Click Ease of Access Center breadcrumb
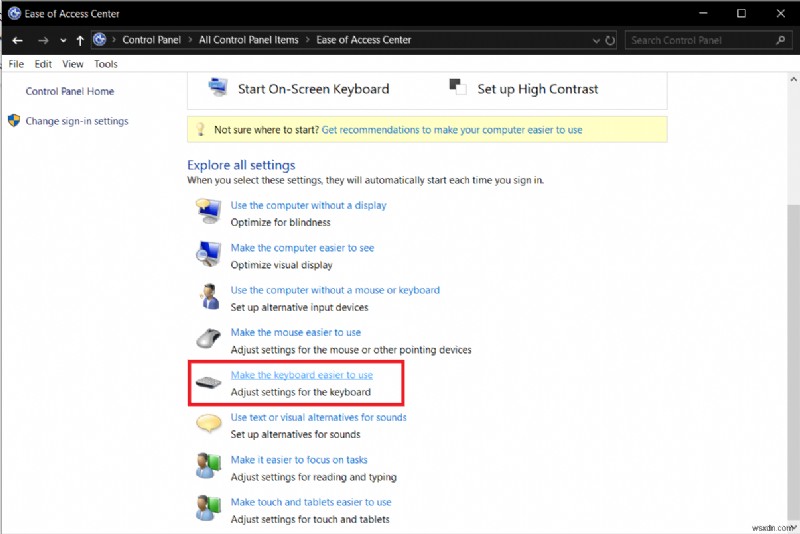The width and height of the screenshot is (800, 534). 363,40
